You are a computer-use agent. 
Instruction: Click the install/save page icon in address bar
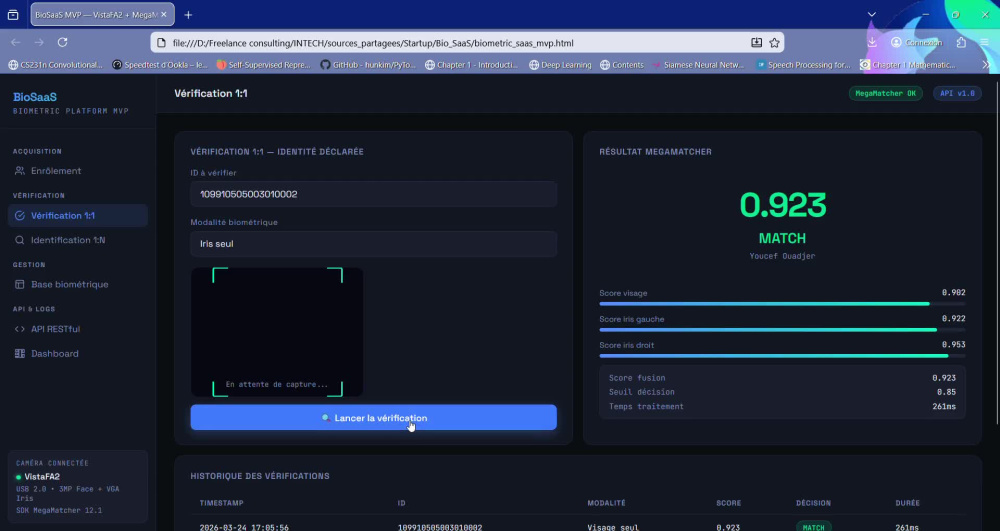756,43
